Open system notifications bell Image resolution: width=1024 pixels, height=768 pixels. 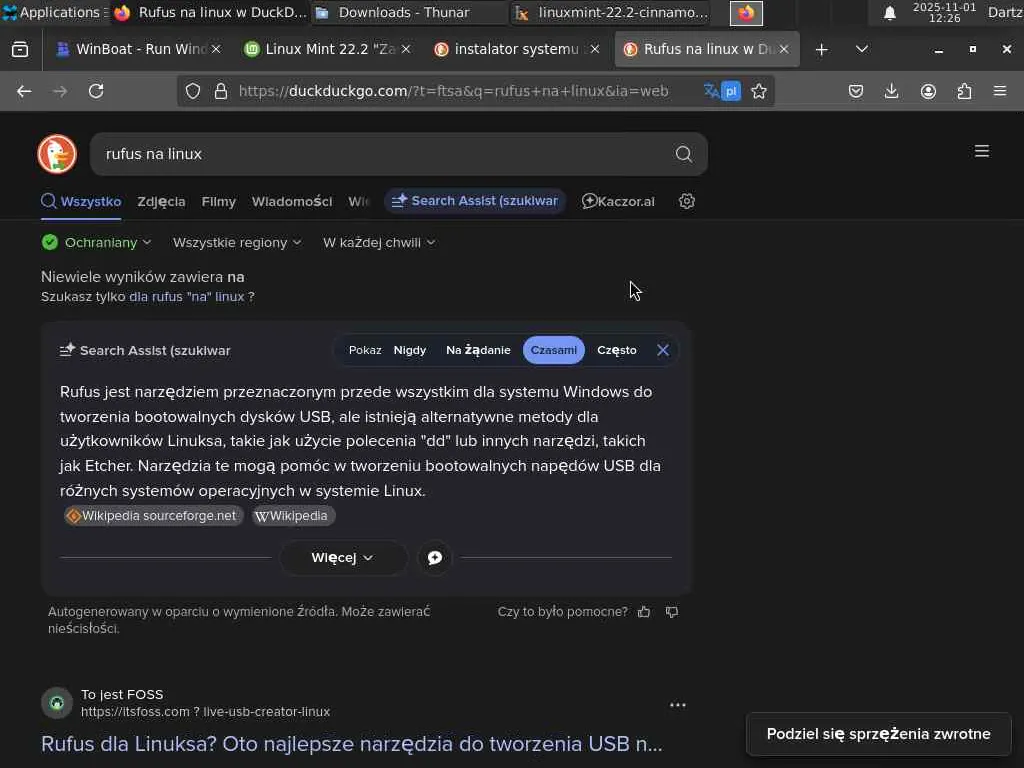(889, 13)
